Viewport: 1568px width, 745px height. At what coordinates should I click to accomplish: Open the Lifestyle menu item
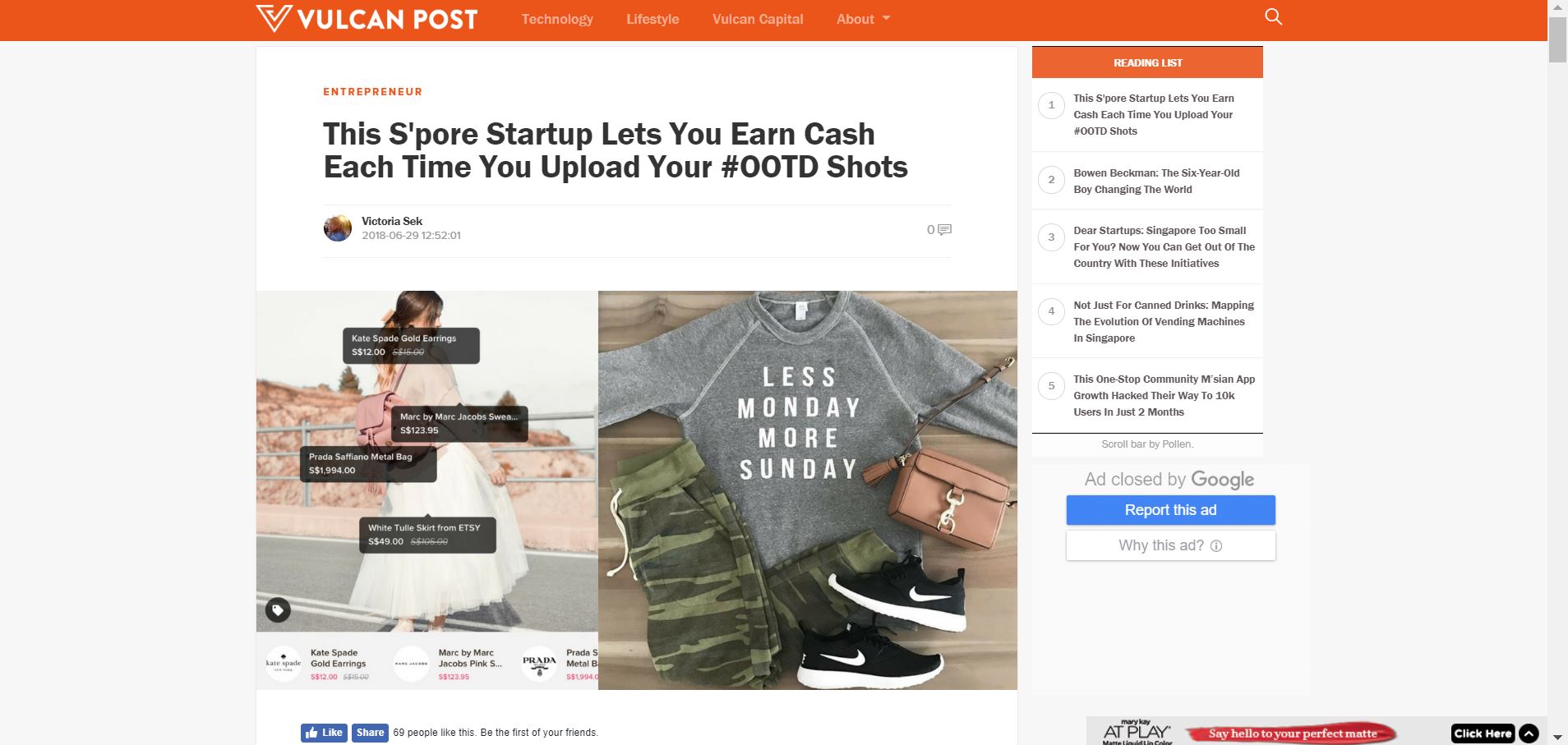pos(653,19)
